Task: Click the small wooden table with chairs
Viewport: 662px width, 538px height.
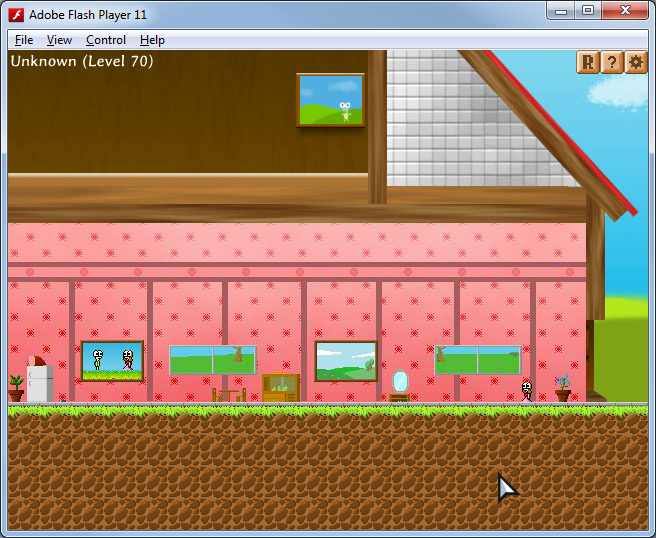Action: [229, 394]
